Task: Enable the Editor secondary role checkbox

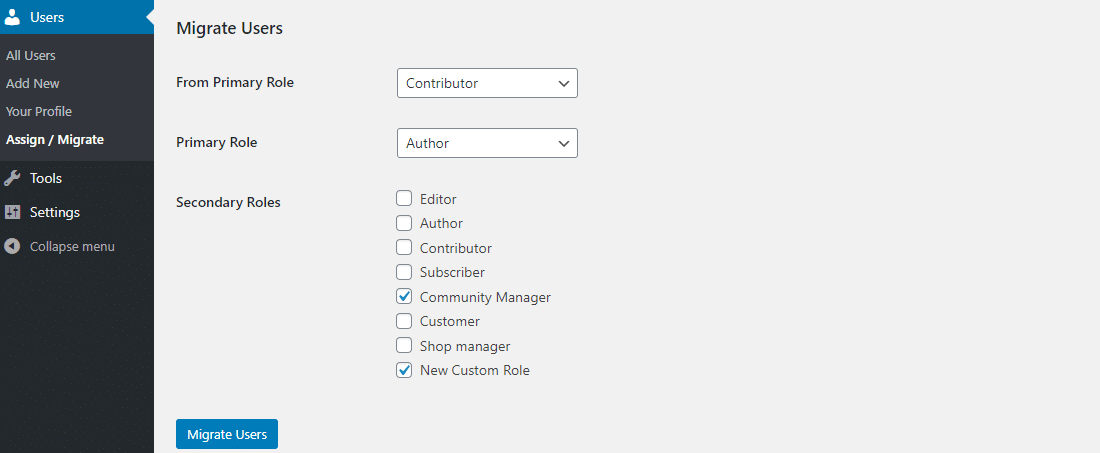Action: (404, 199)
